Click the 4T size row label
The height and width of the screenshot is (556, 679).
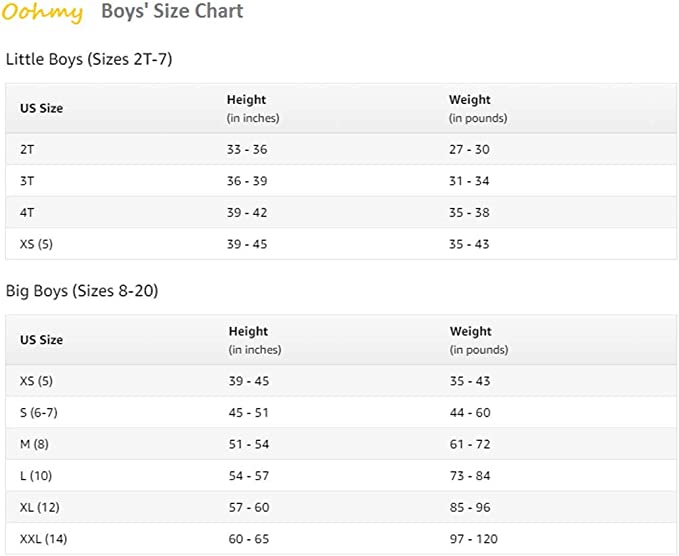coord(28,212)
